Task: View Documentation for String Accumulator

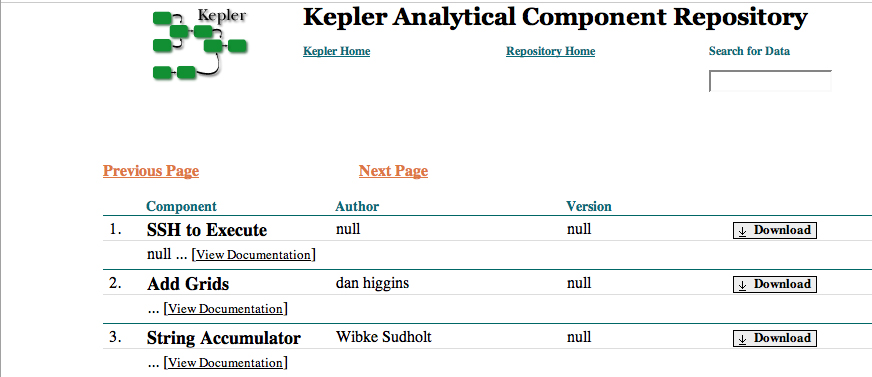Action: [225, 363]
